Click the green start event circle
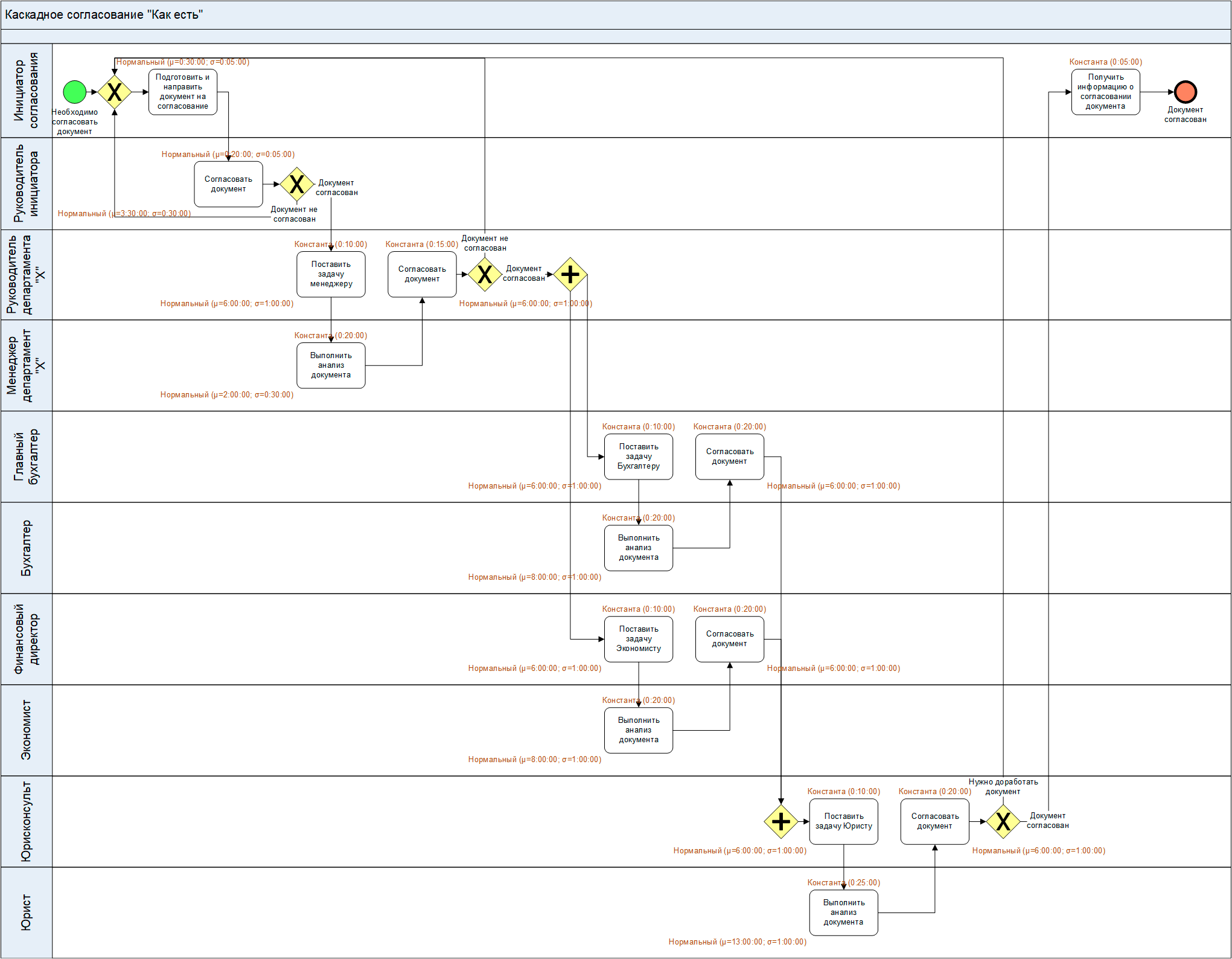The height and width of the screenshot is (959, 1232). (75, 92)
